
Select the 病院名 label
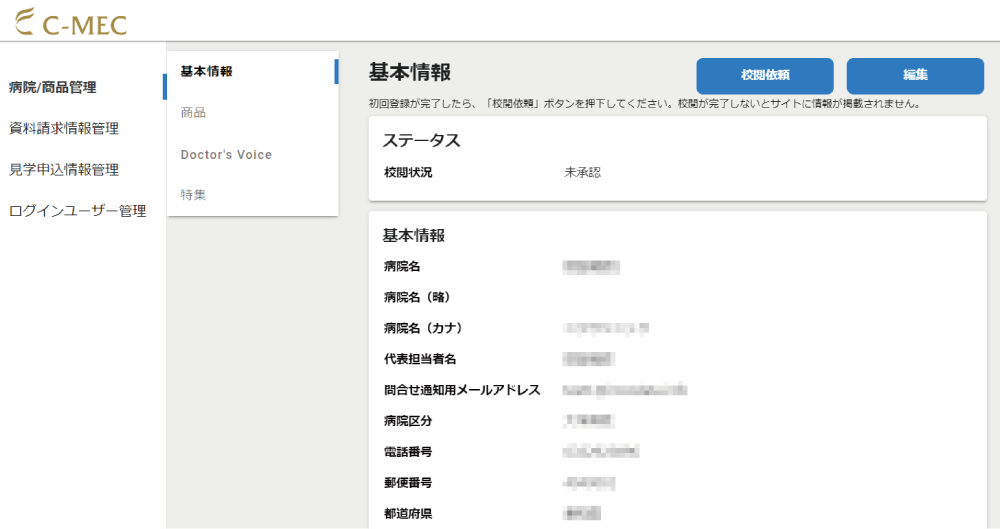(x=402, y=267)
